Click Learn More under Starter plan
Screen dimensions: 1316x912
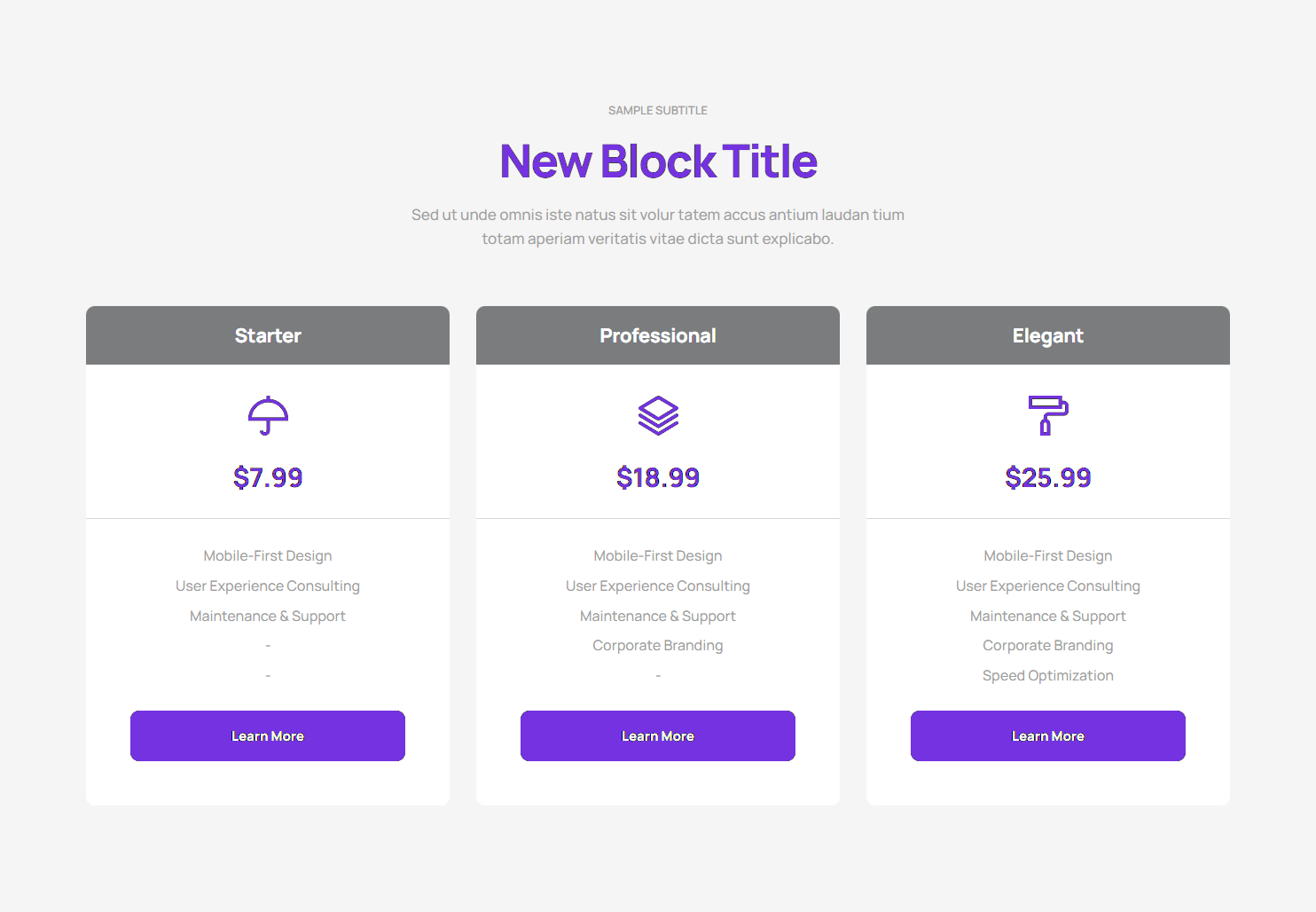268,735
